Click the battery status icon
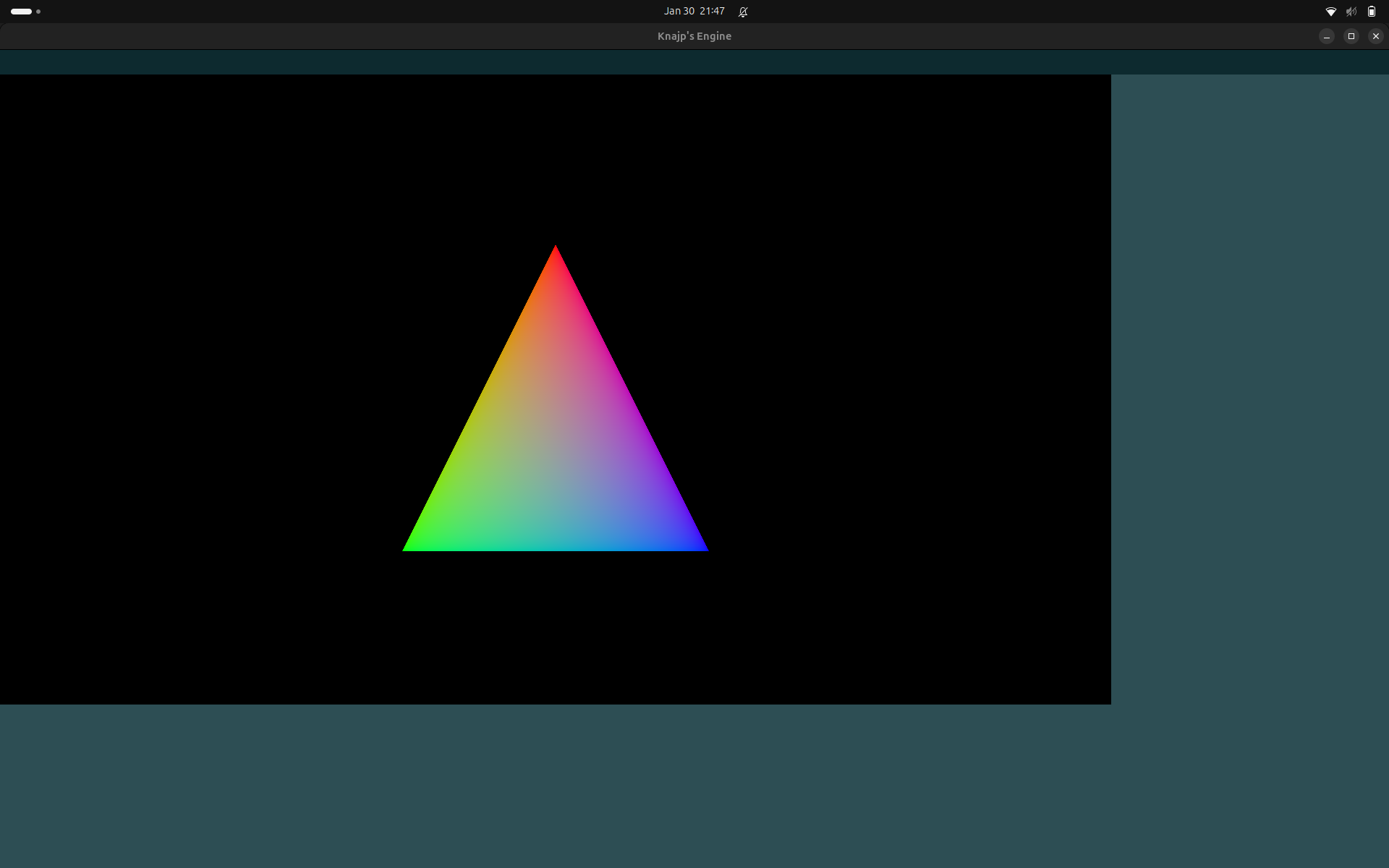 1372,12
